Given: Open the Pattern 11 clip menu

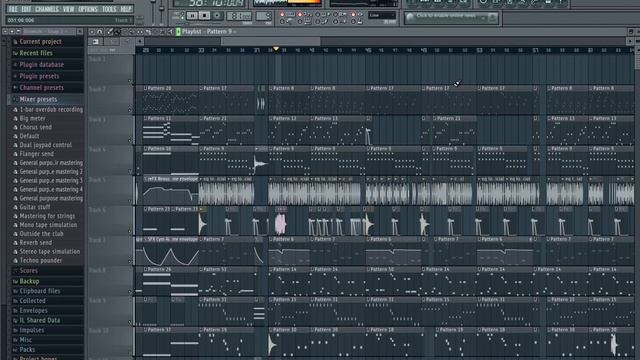Looking at the screenshot, I should click(145, 118).
